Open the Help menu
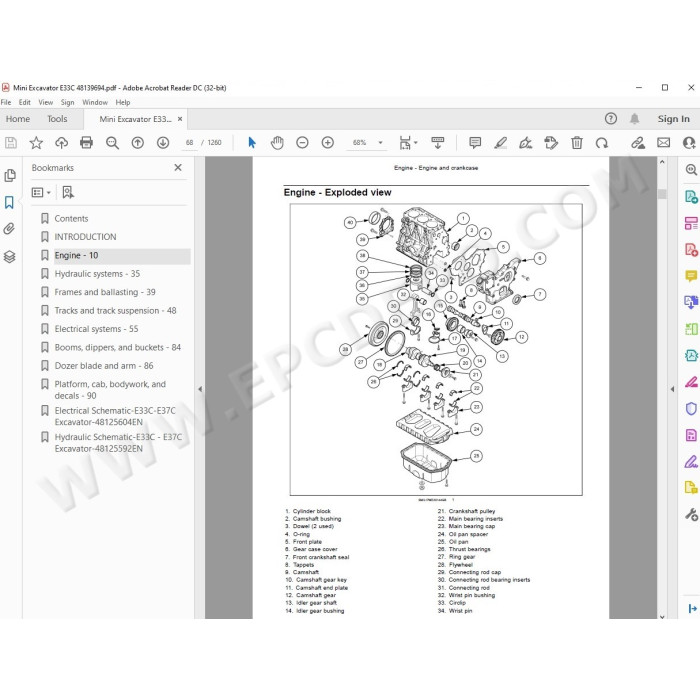This screenshot has width=700, height=700. (x=123, y=102)
